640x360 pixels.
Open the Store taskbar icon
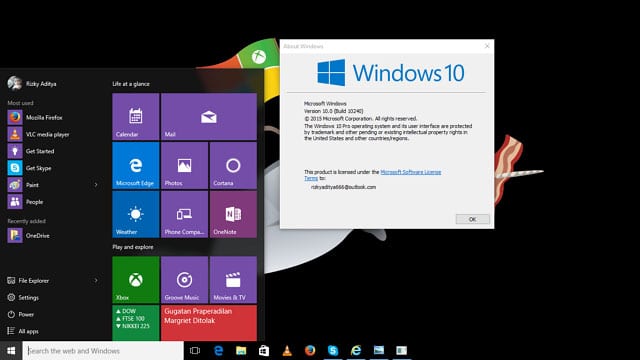click(x=264, y=351)
